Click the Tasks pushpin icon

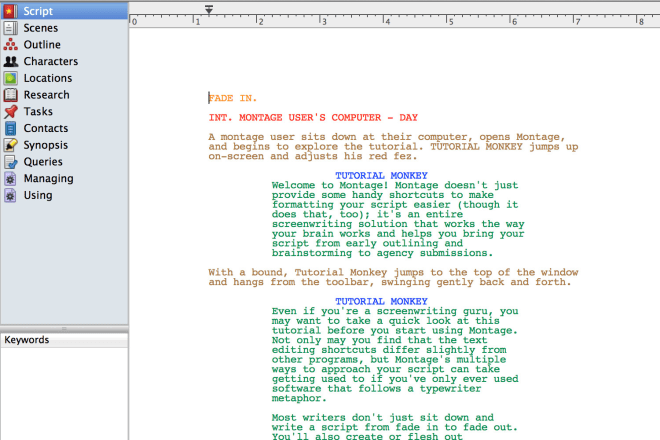[11, 112]
